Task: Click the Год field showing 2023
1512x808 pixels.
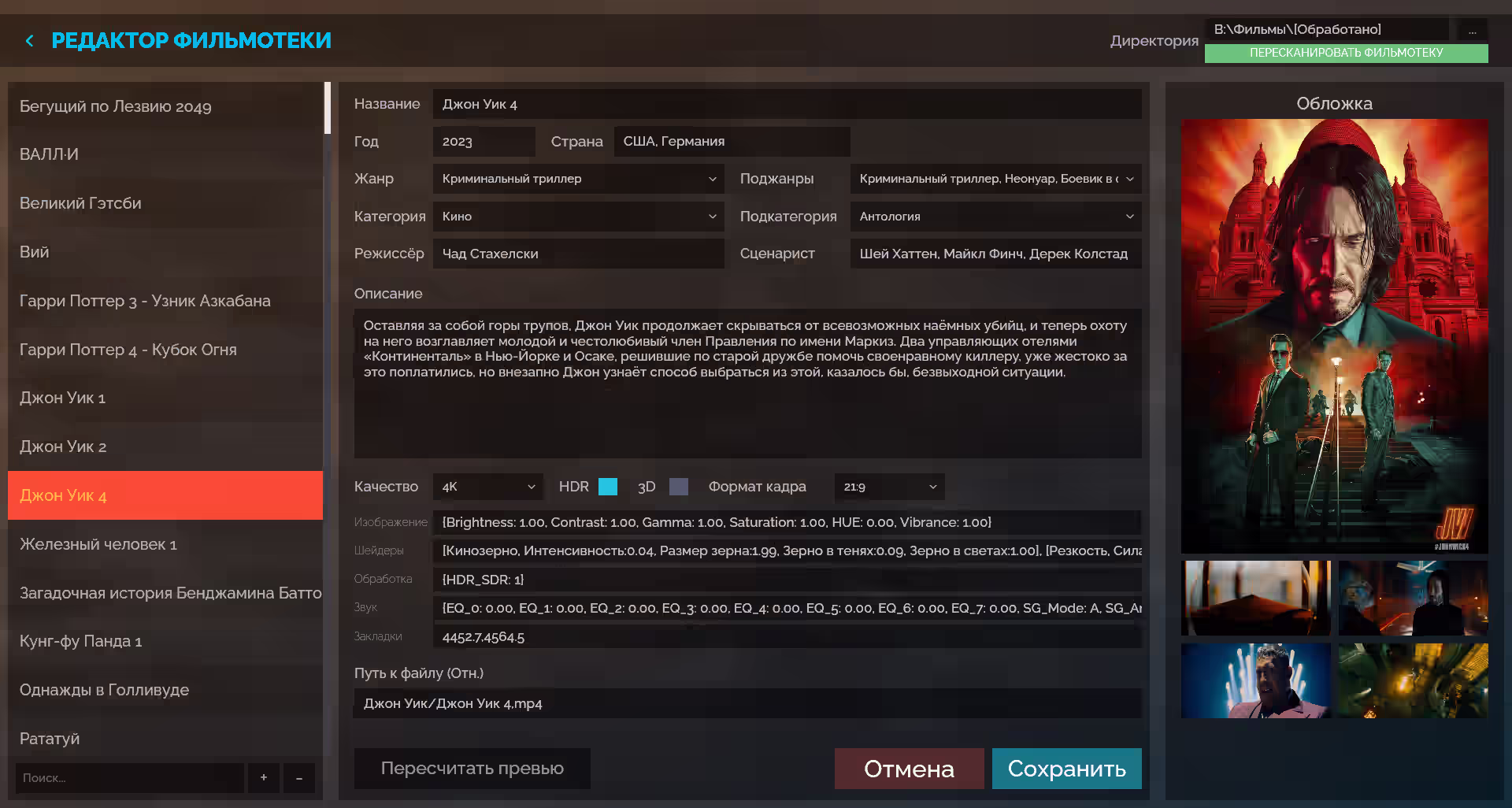Action: click(484, 142)
